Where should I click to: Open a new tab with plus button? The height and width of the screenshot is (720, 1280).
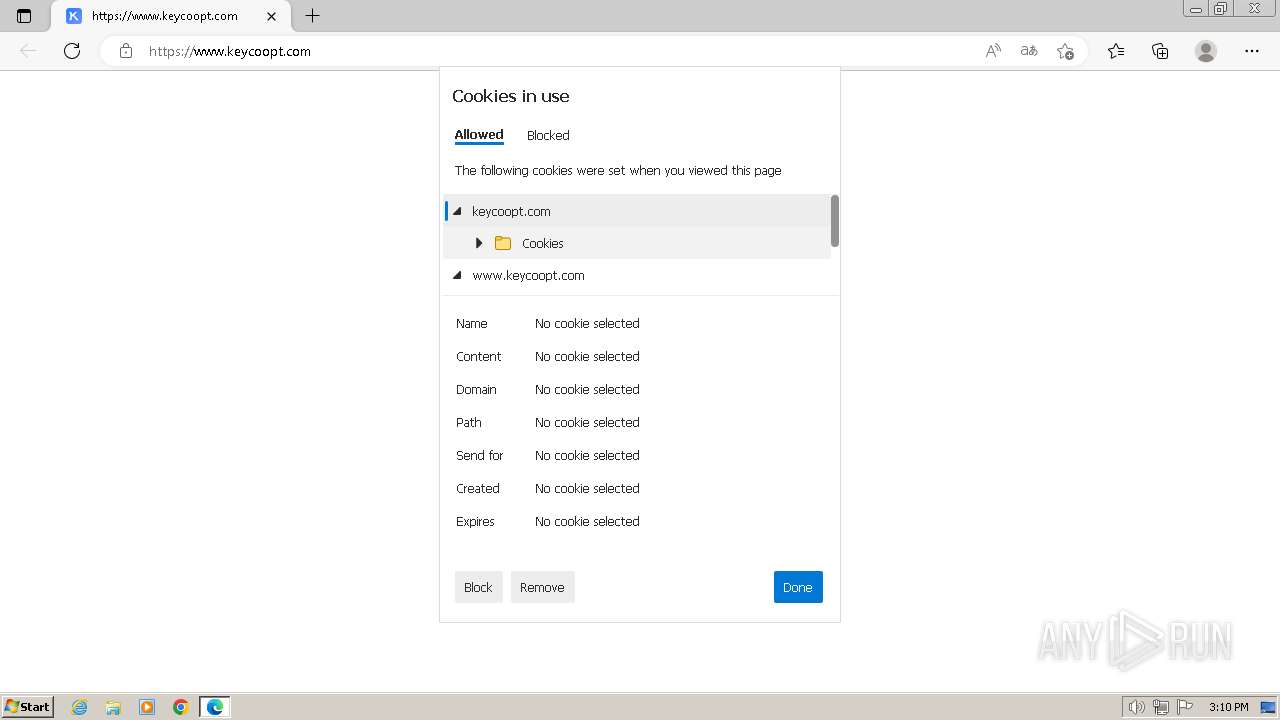click(312, 16)
